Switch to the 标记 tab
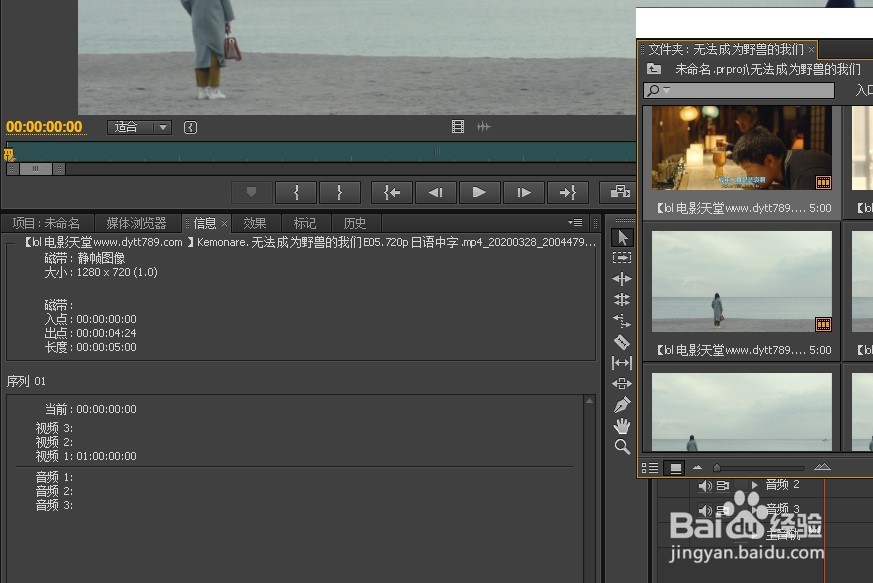 (305, 223)
